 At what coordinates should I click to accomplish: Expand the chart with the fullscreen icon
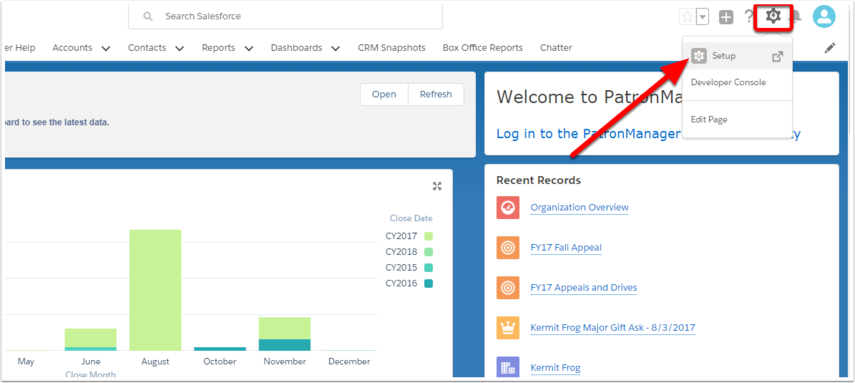point(437,186)
